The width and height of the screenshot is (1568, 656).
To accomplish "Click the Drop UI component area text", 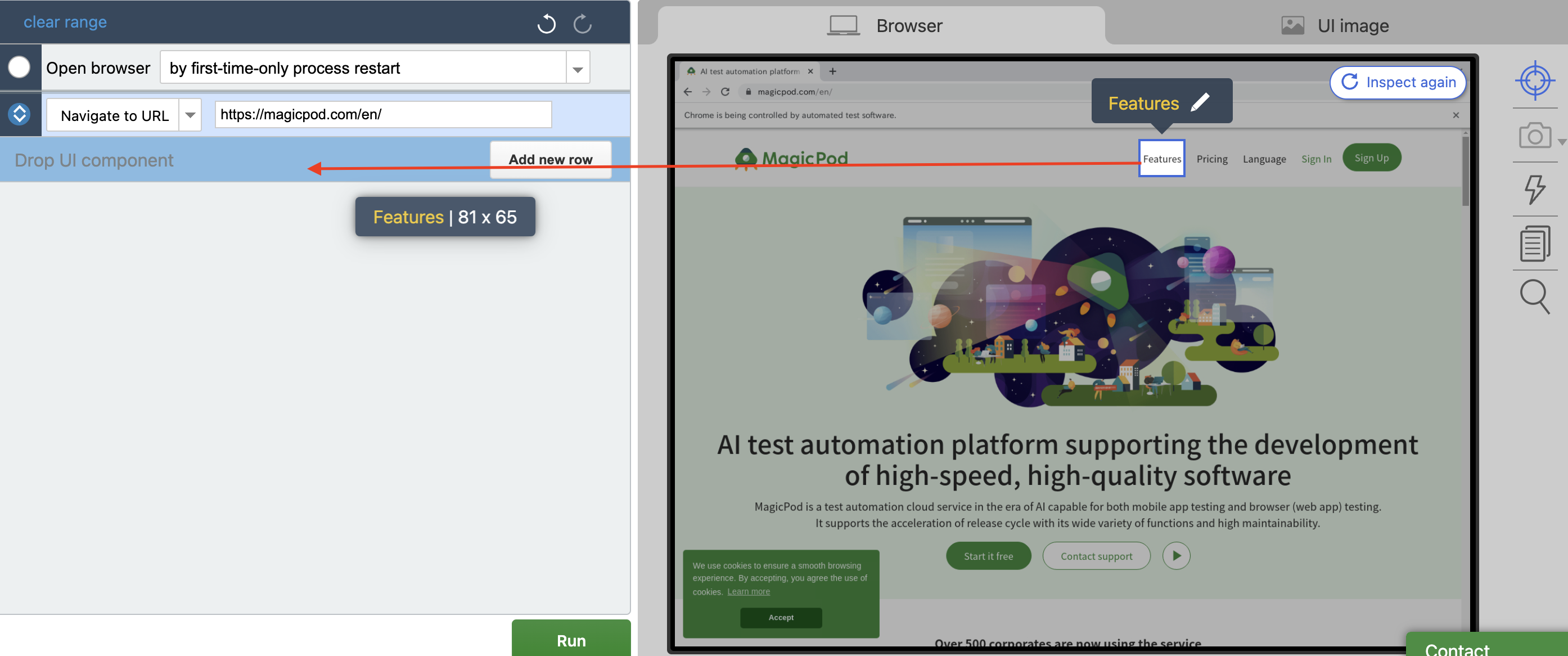I will pos(94,160).
